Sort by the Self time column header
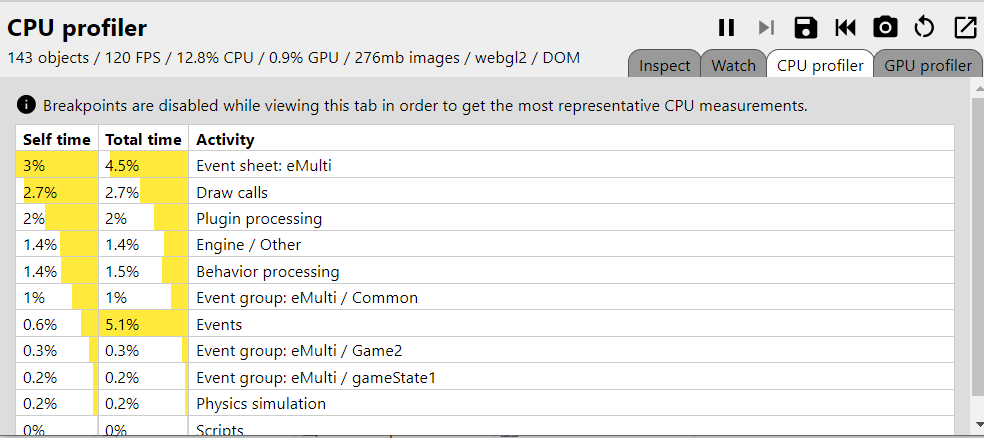The height and width of the screenshot is (438, 984). tap(57, 139)
